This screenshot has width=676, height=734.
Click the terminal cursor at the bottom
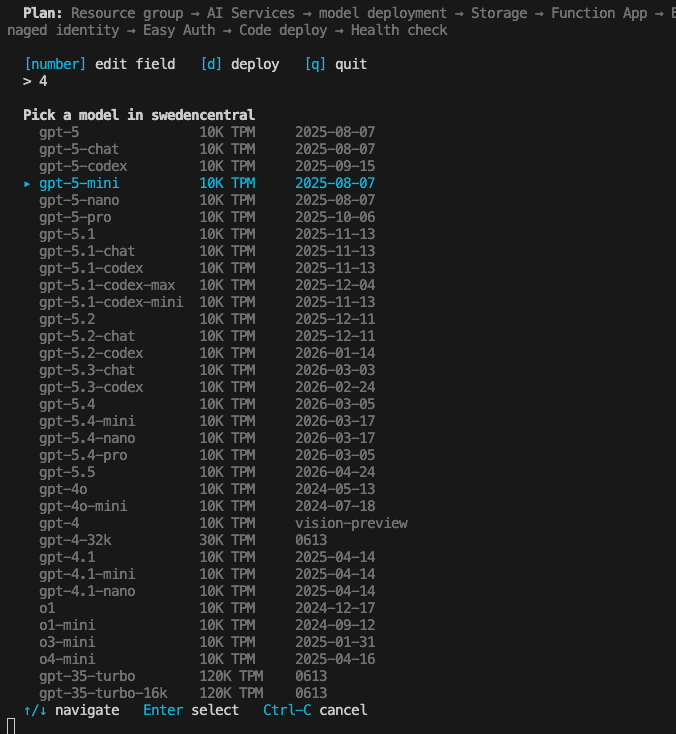point(11,727)
